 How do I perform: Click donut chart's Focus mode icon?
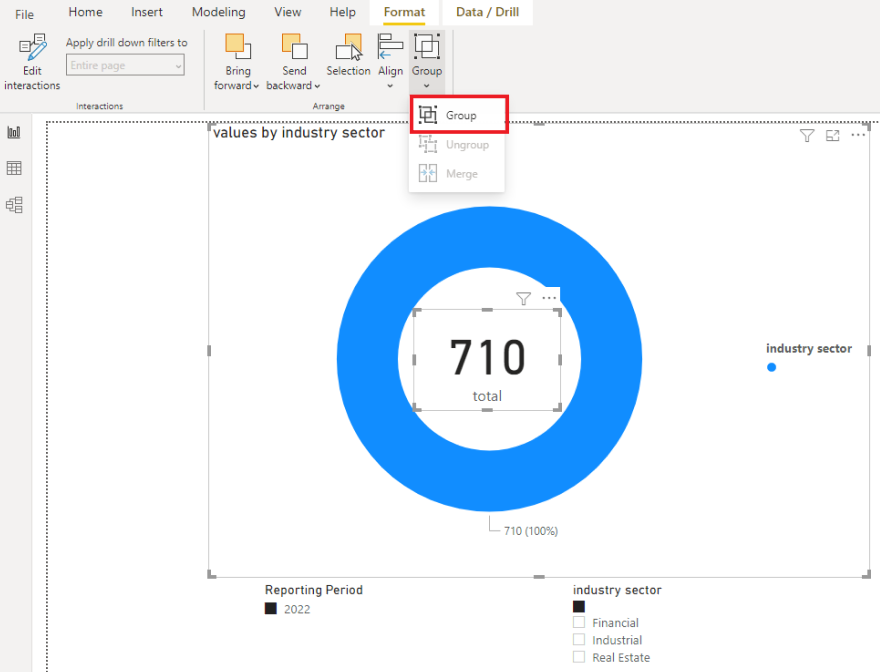(832, 135)
